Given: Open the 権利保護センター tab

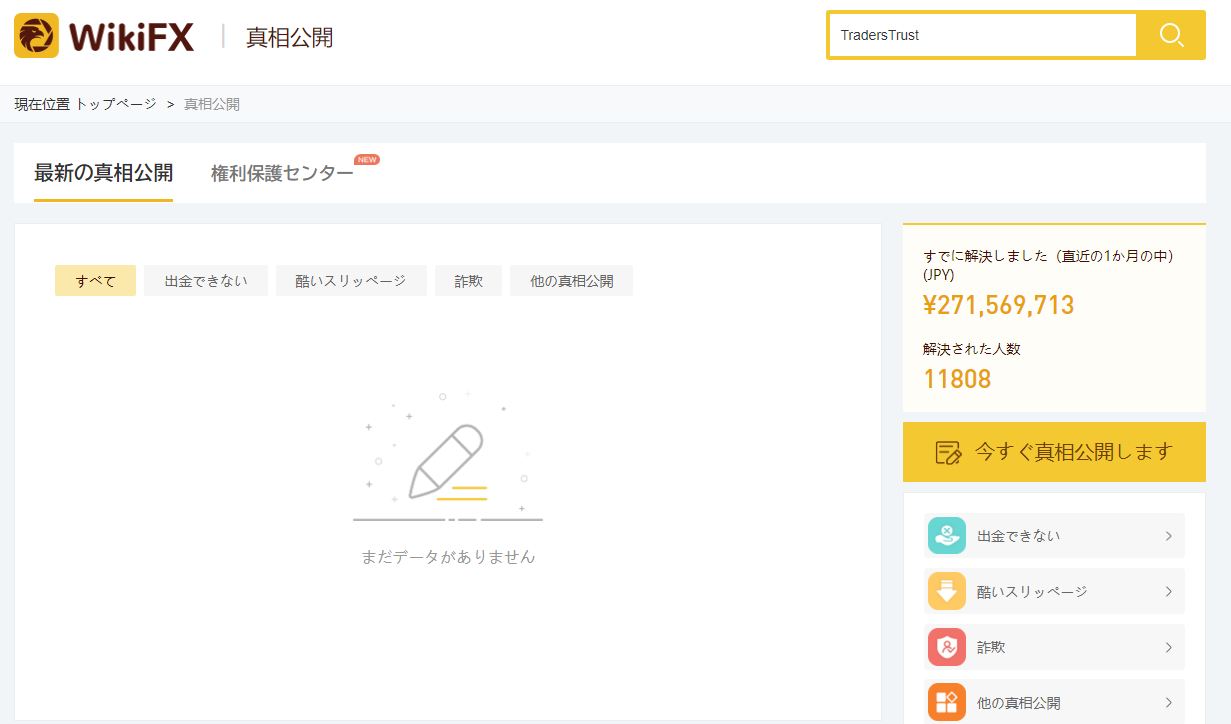Looking at the screenshot, I should (x=282, y=173).
